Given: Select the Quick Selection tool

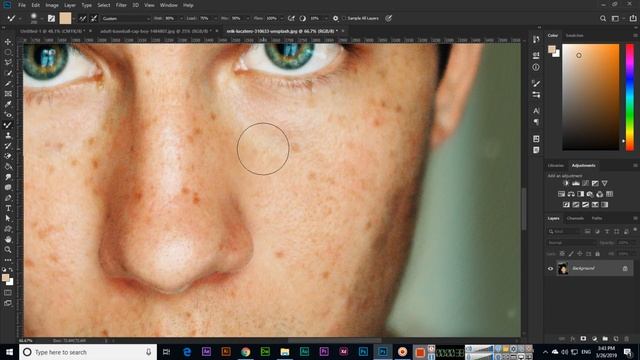Looking at the screenshot, I should click(x=8, y=73).
